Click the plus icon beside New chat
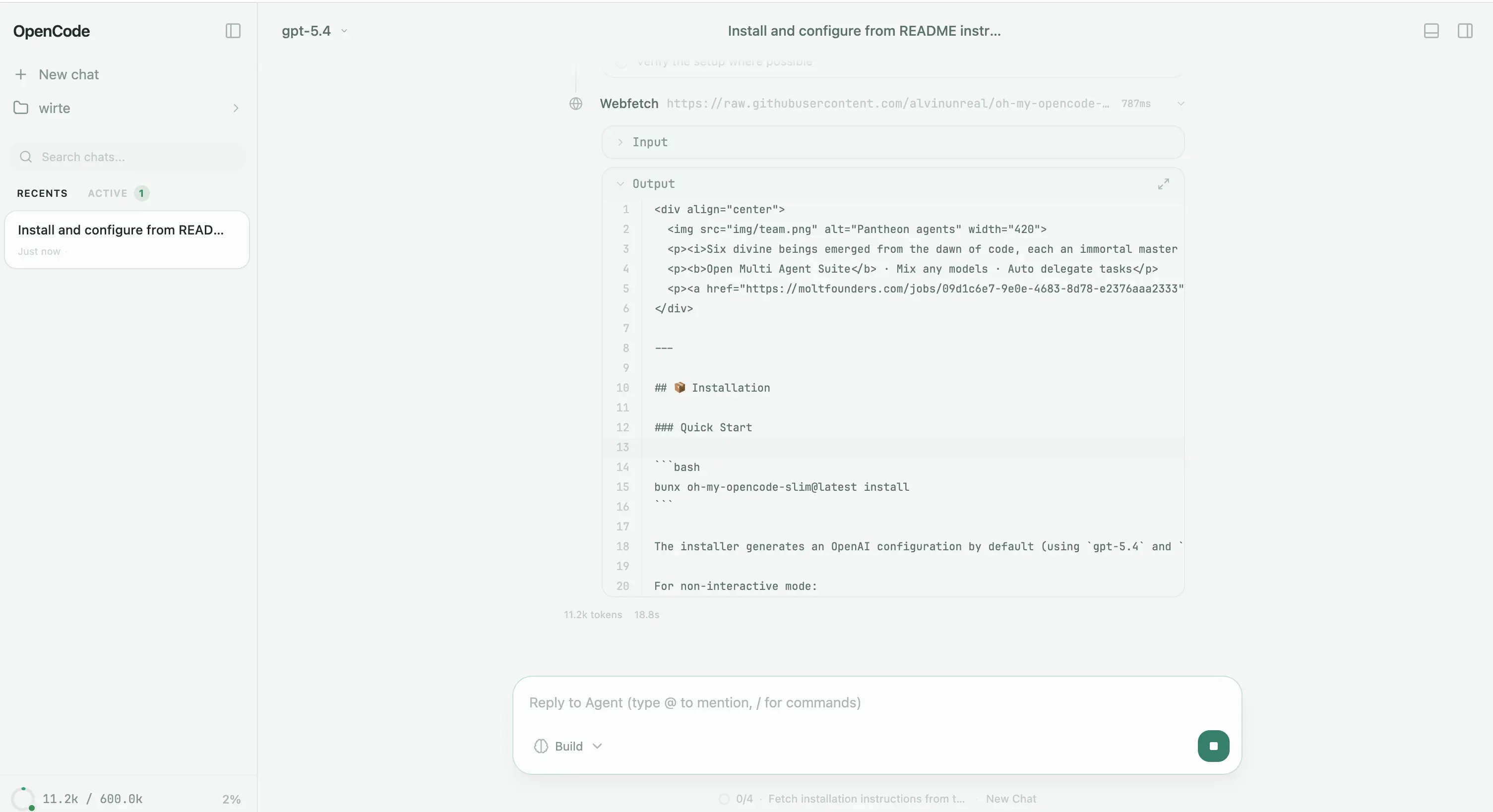Image resolution: width=1493 pixels, height=812 pixels. click(x=21, y=75)
